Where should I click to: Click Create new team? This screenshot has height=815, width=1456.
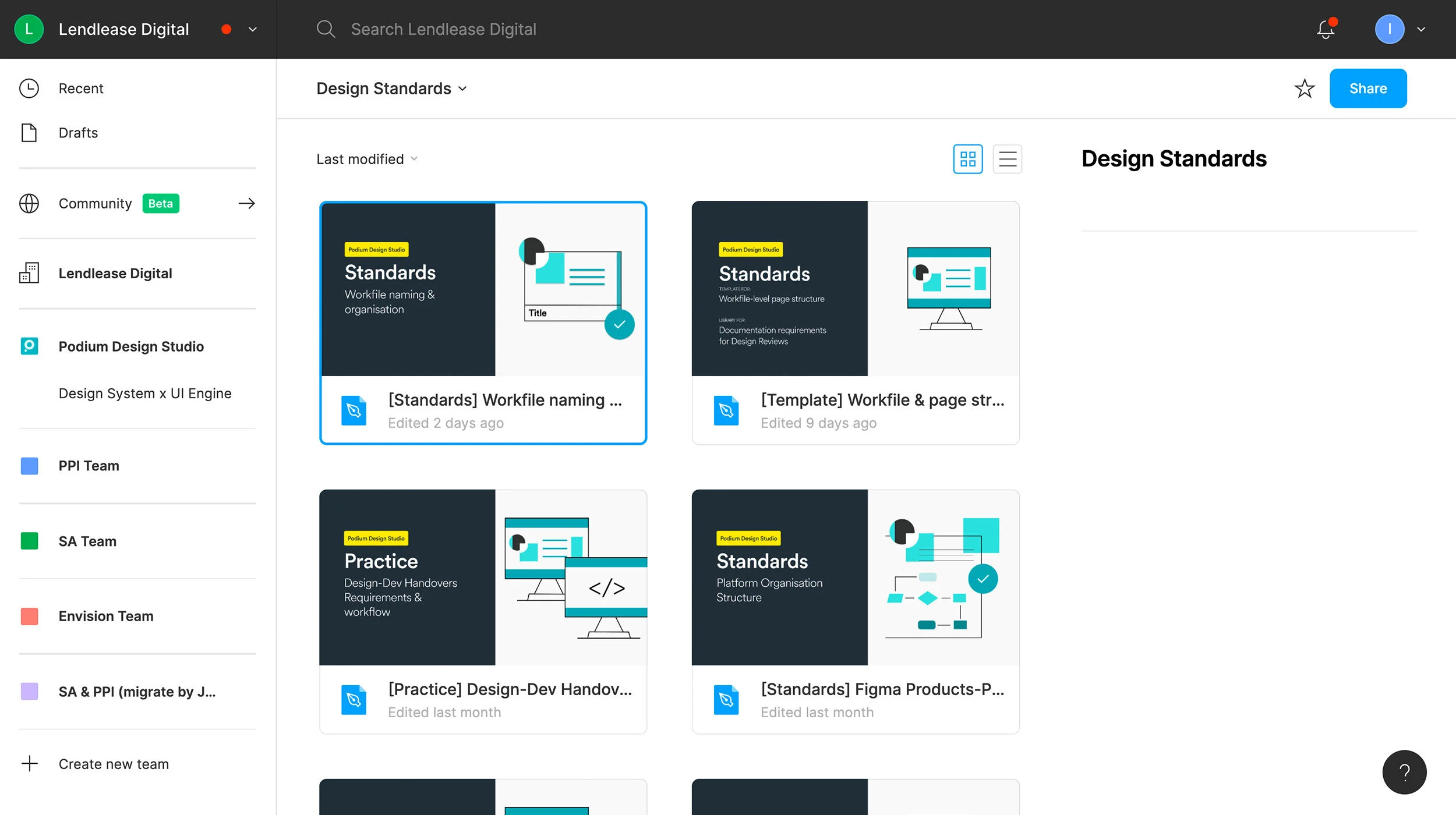(114, 764)
